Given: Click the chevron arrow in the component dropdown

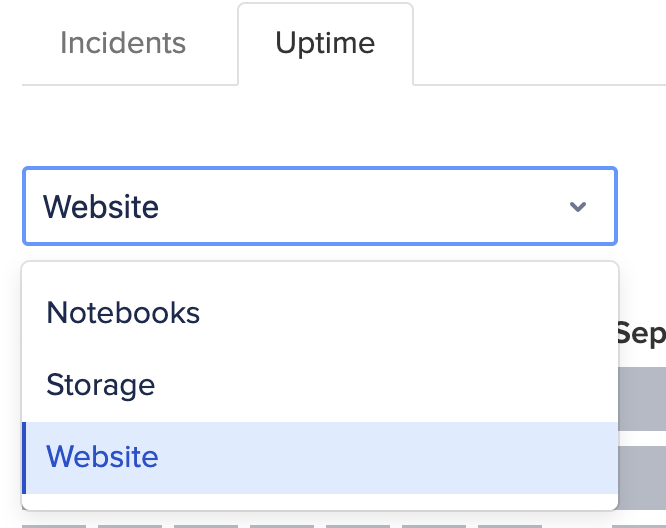Looking at the screenshot, I should click(577, 207).
